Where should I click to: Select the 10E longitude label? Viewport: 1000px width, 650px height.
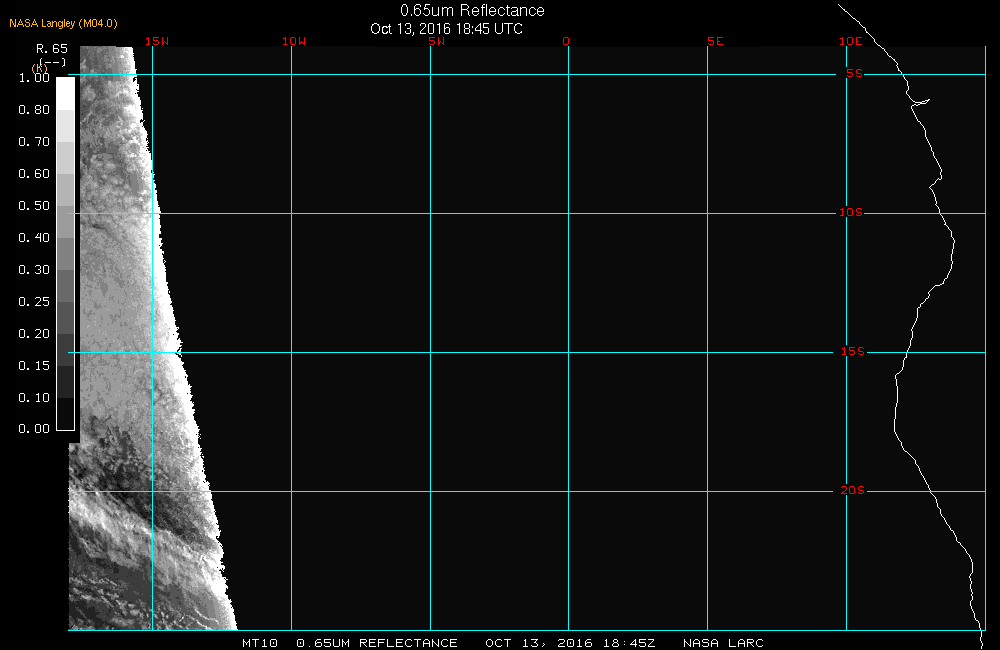pos(850,42)
